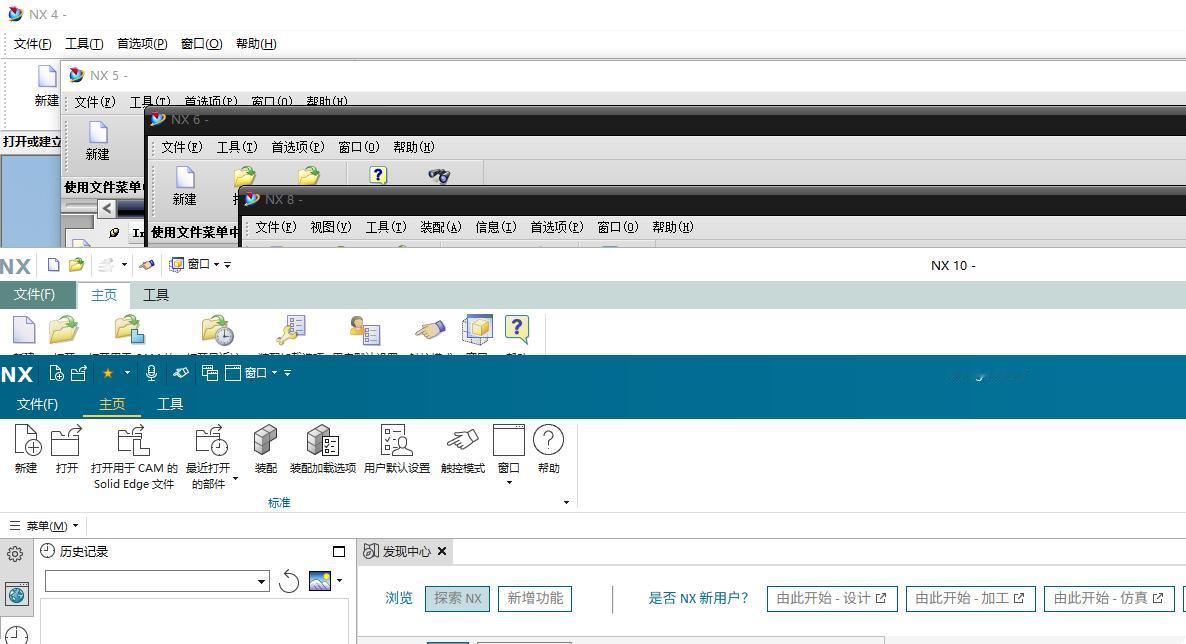Open 文件(F) tab in teal NX ribbon
Image resolution: width=1186 pixels, height=644 pixels.
[38, 404]
